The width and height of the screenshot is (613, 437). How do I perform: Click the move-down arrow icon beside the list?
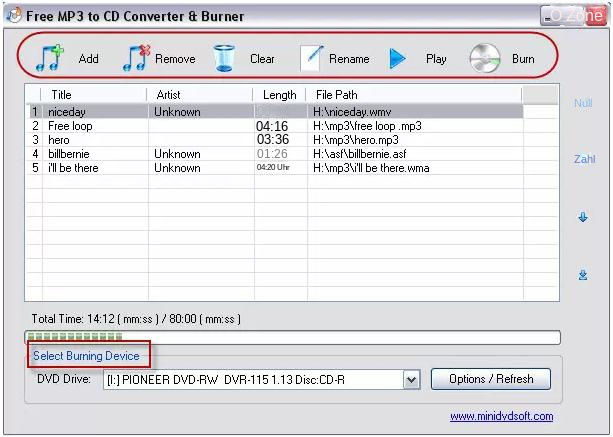click(583, 217)
